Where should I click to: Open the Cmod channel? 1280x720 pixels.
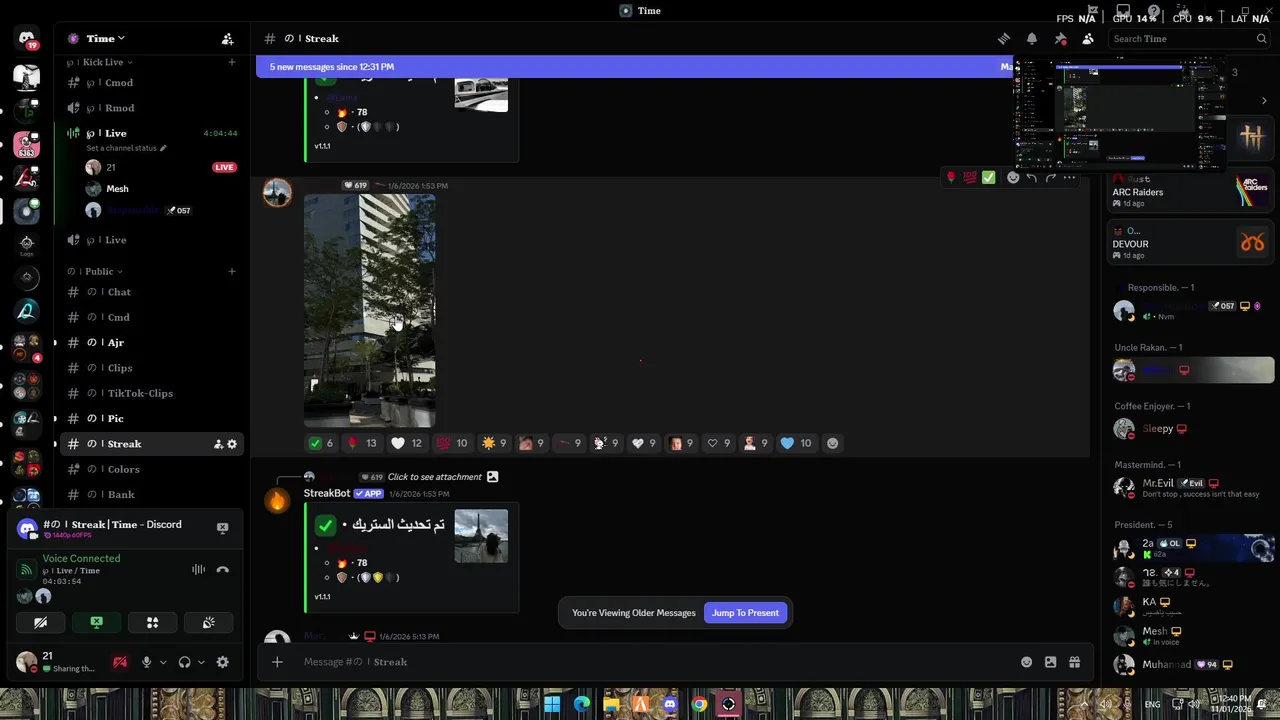150,83
